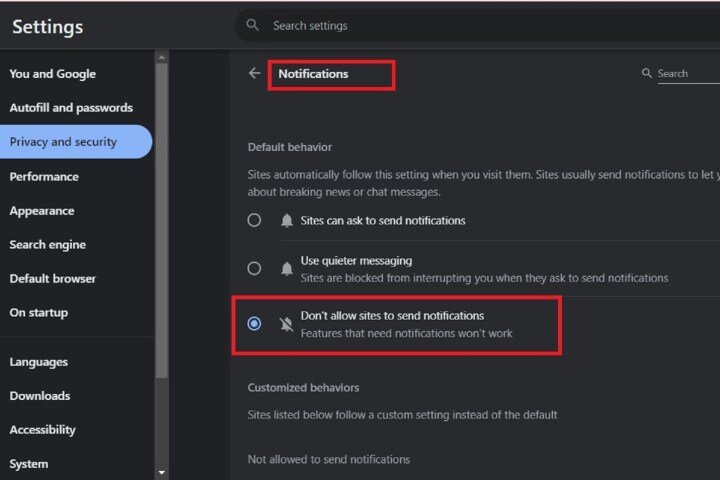Focus the Notifications page Search field
Image resolution: width=720 pixels, height=480 pixels.
click(686, 73)
